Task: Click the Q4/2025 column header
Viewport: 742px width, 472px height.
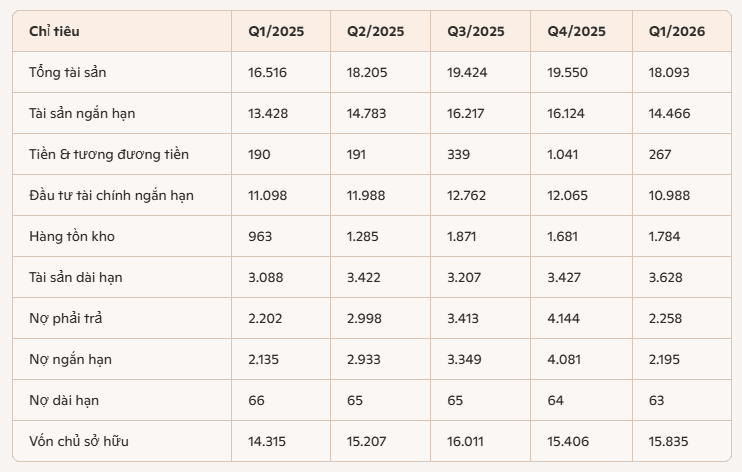Action: click(576, 31)
